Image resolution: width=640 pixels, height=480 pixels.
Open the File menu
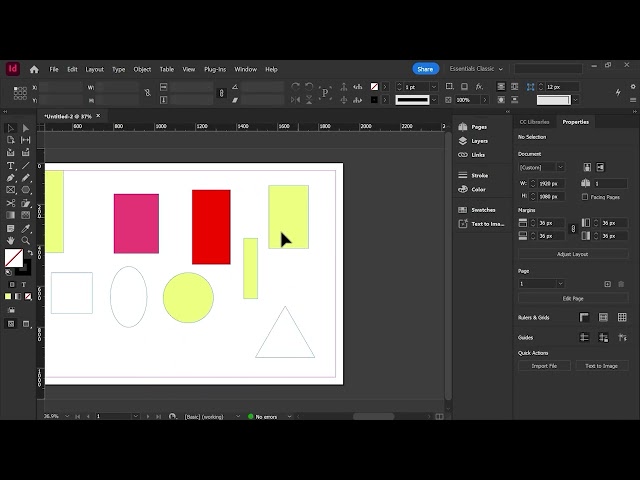coord(54,69)
